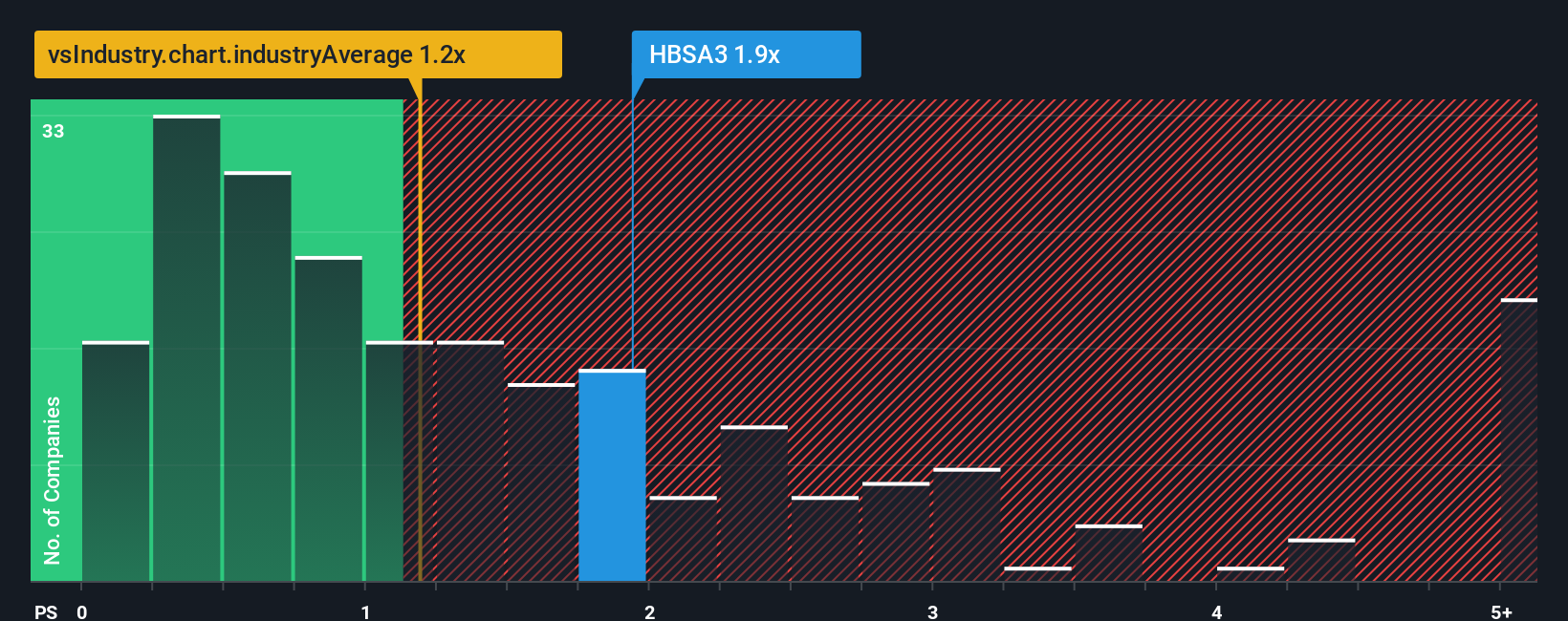The image size is (1568, 621).
Task: Click the HBSA3 1.9x label
Action: [x=746, y=54]
